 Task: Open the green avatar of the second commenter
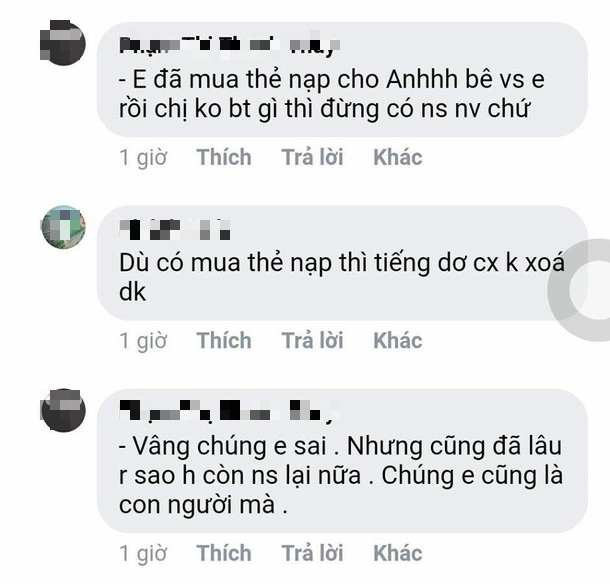tap(63, 227)
